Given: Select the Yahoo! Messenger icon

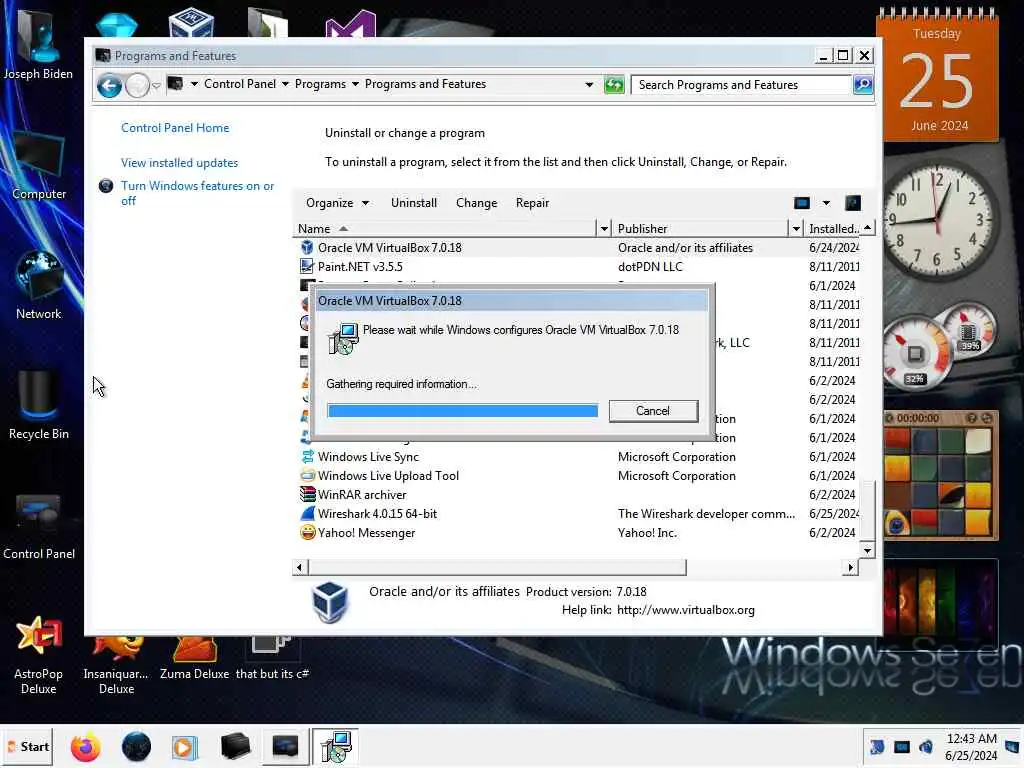Looking at the screenshot, I should coord(307,532).
